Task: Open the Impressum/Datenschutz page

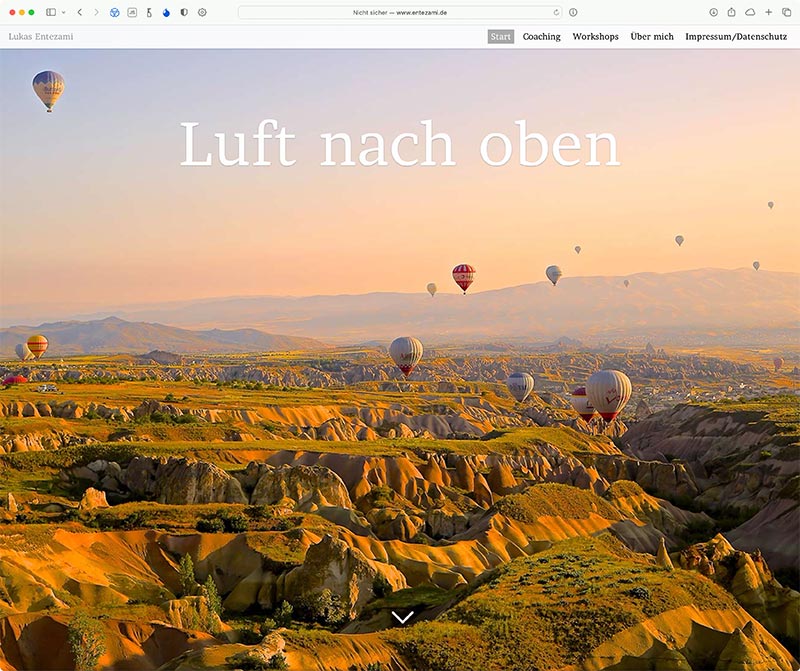Action: pyautogui.click(x=736, y=36)
